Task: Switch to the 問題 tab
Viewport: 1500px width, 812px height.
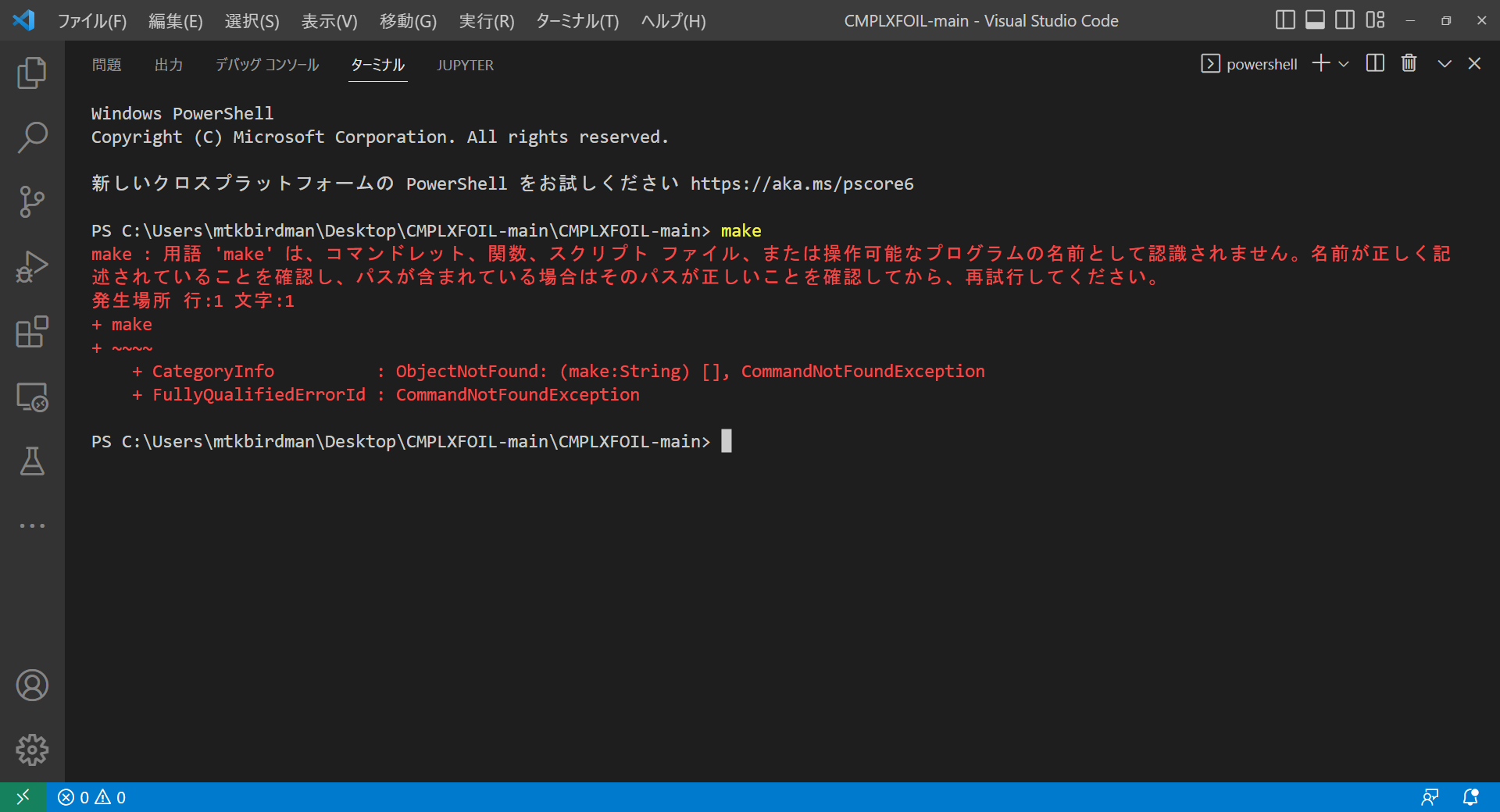Action: (x=106, y=65)
